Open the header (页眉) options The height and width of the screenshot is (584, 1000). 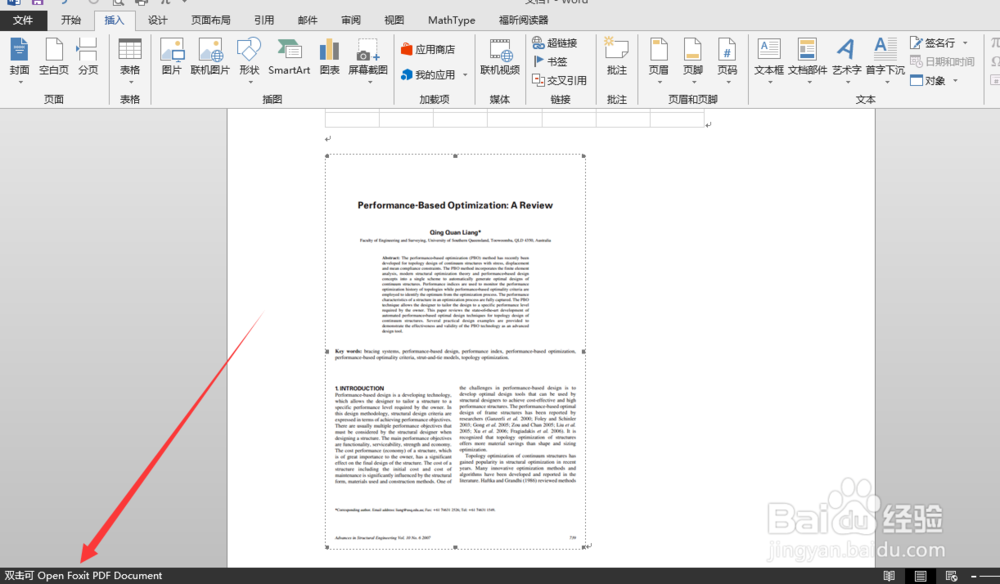click(659, 60)
